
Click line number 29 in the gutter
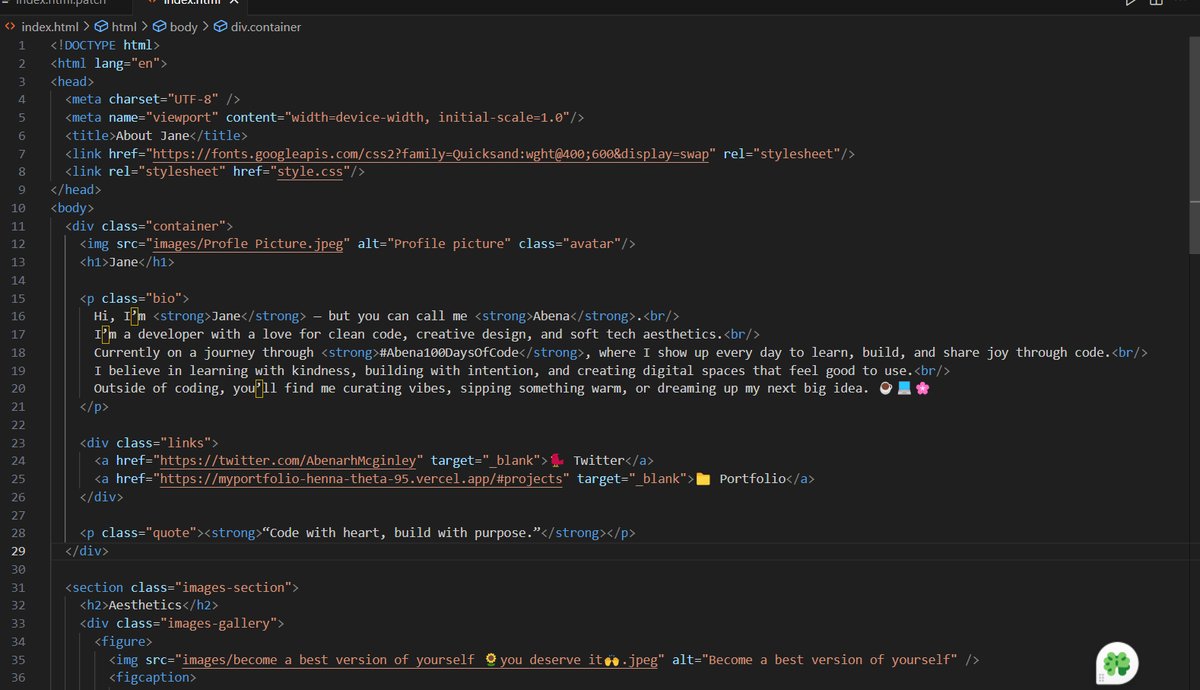[18, 550]
